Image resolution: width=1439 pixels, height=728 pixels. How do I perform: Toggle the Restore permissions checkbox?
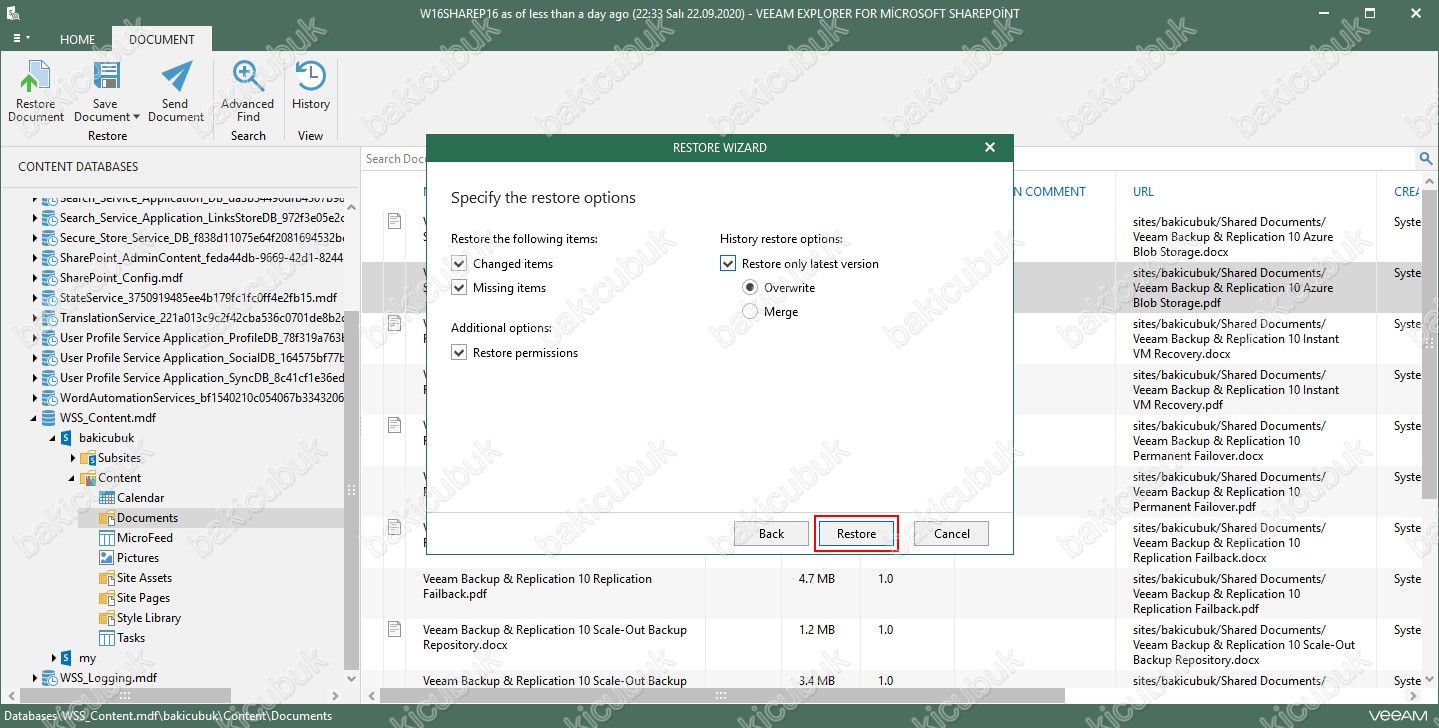459,353
